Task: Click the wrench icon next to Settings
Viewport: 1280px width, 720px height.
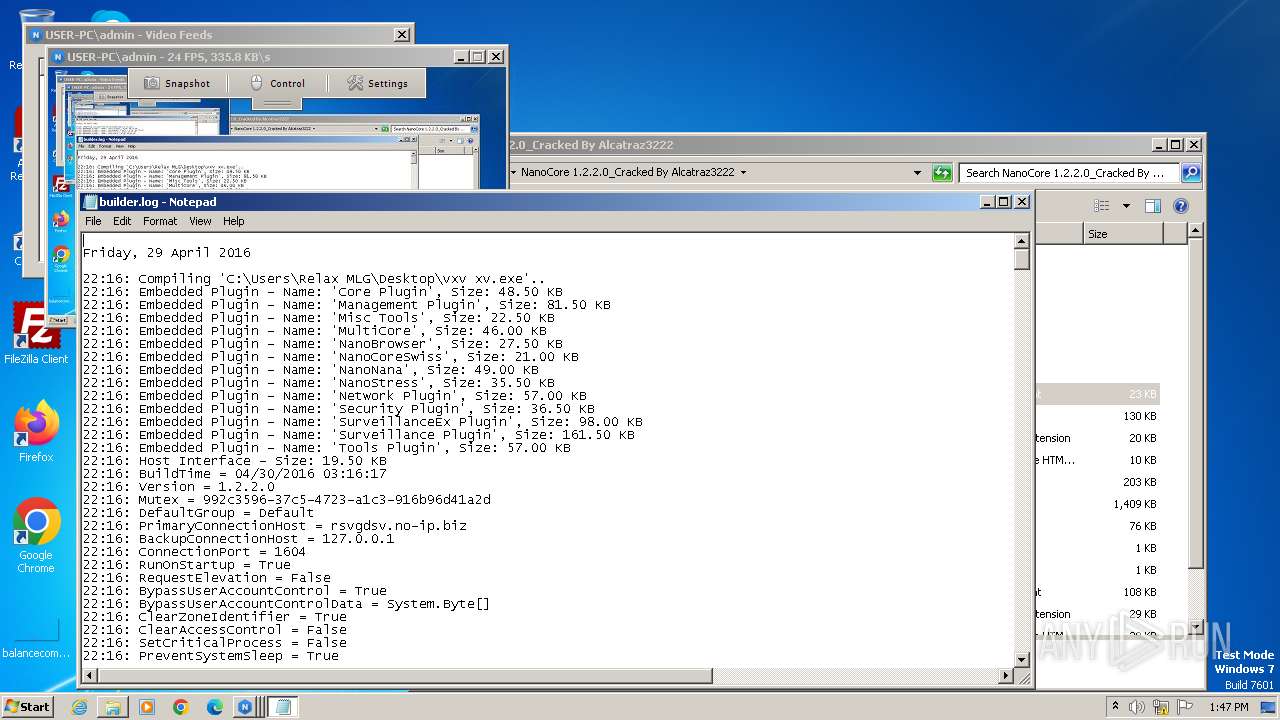Action: pyautogui.click(x=355, y=83)
